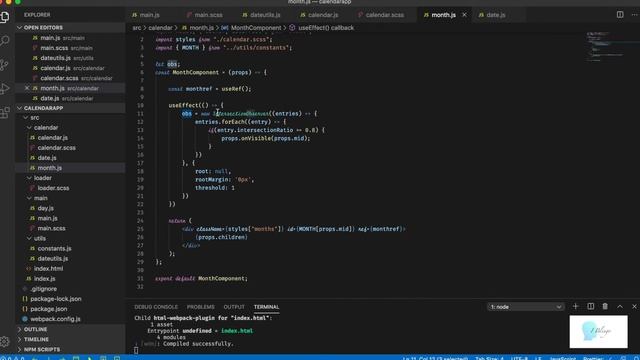Open the Extensions view
This screenshot has width=640, height=360.
pyautogui.click(x=5, y=113)
